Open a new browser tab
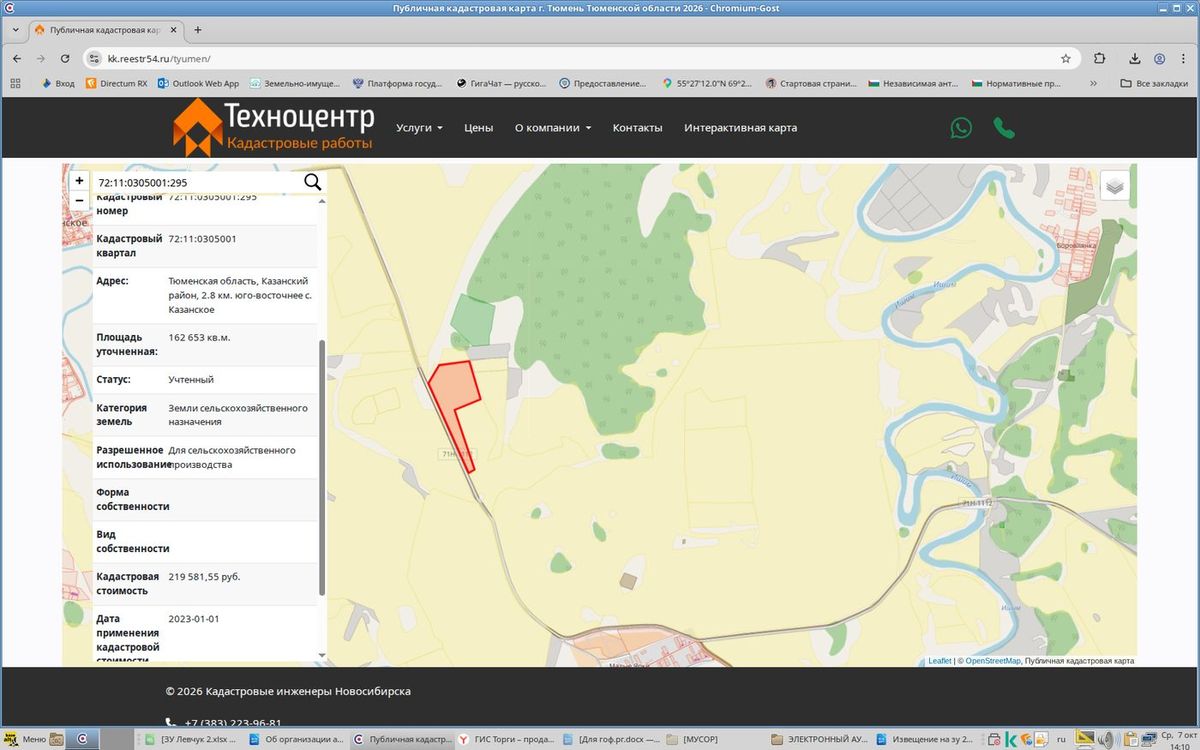1200x750 pixels. point(198,30)
